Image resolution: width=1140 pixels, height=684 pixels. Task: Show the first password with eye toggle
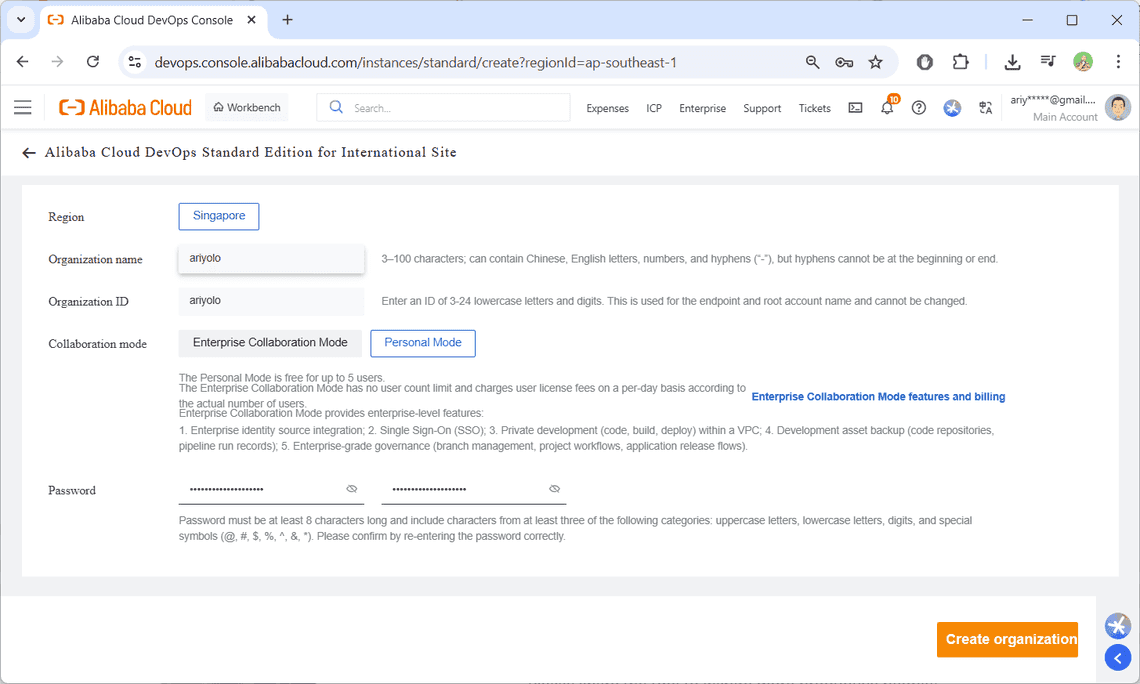pyautogui.click(x=352, y=489)
